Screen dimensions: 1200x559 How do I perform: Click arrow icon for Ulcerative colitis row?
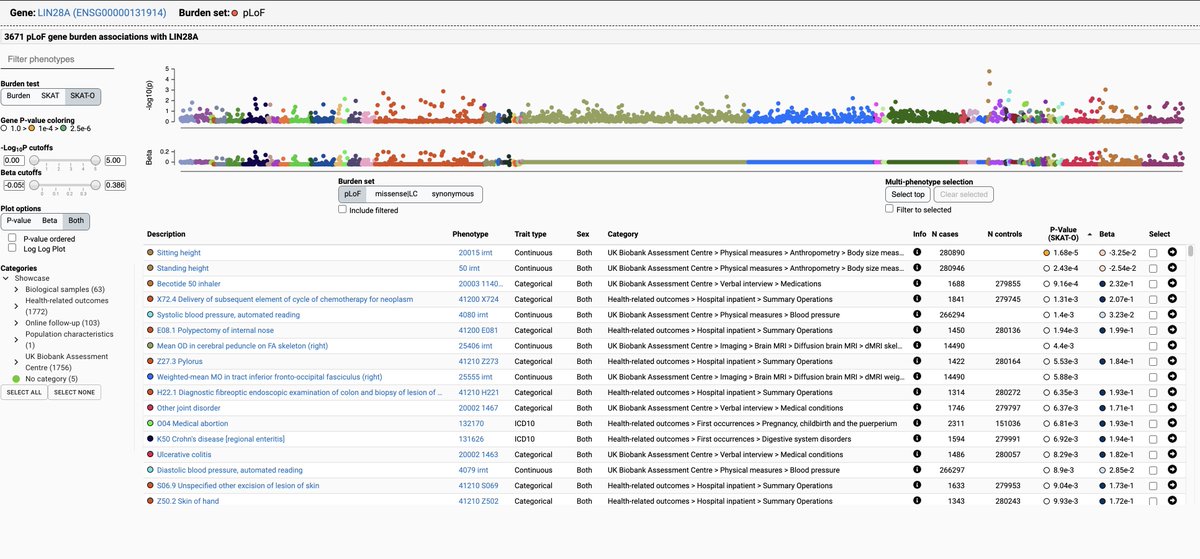coord(1172,454)
